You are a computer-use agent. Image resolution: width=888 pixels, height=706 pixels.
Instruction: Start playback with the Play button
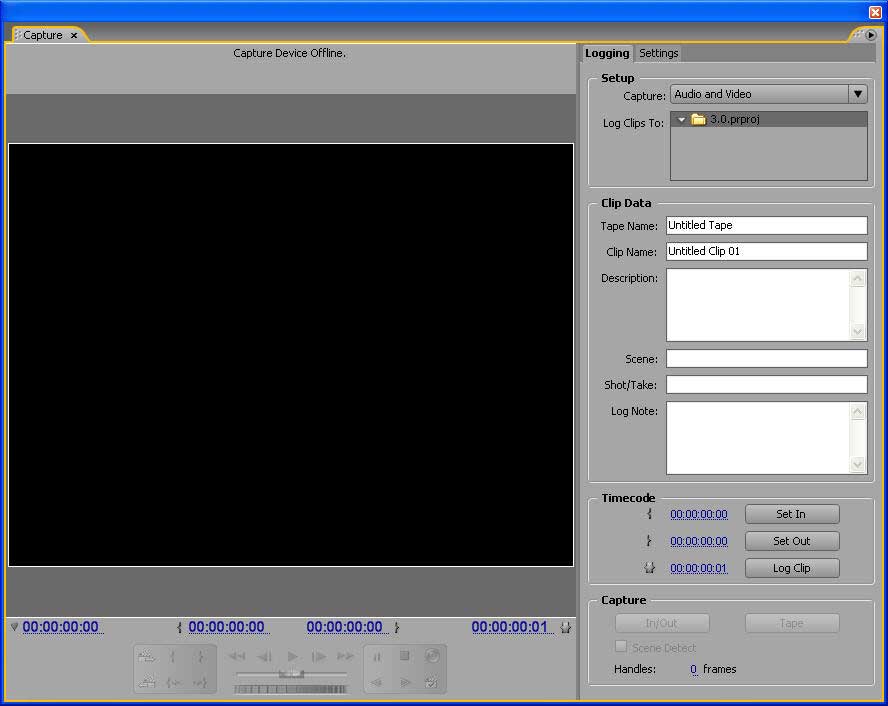coord(292,656)
